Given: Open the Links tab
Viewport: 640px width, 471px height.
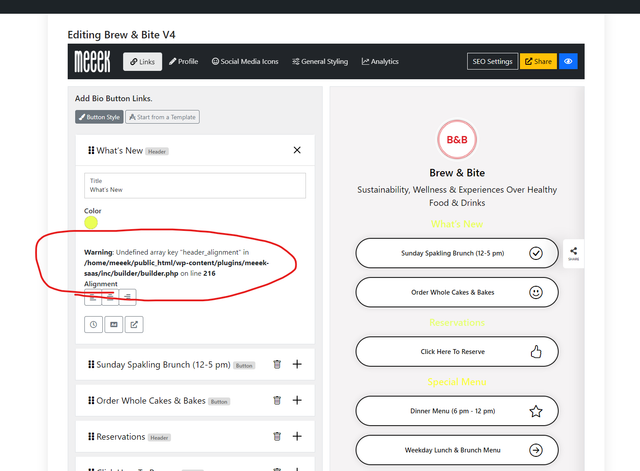Looking at the screenshot, I should click(x=142, y=62).
